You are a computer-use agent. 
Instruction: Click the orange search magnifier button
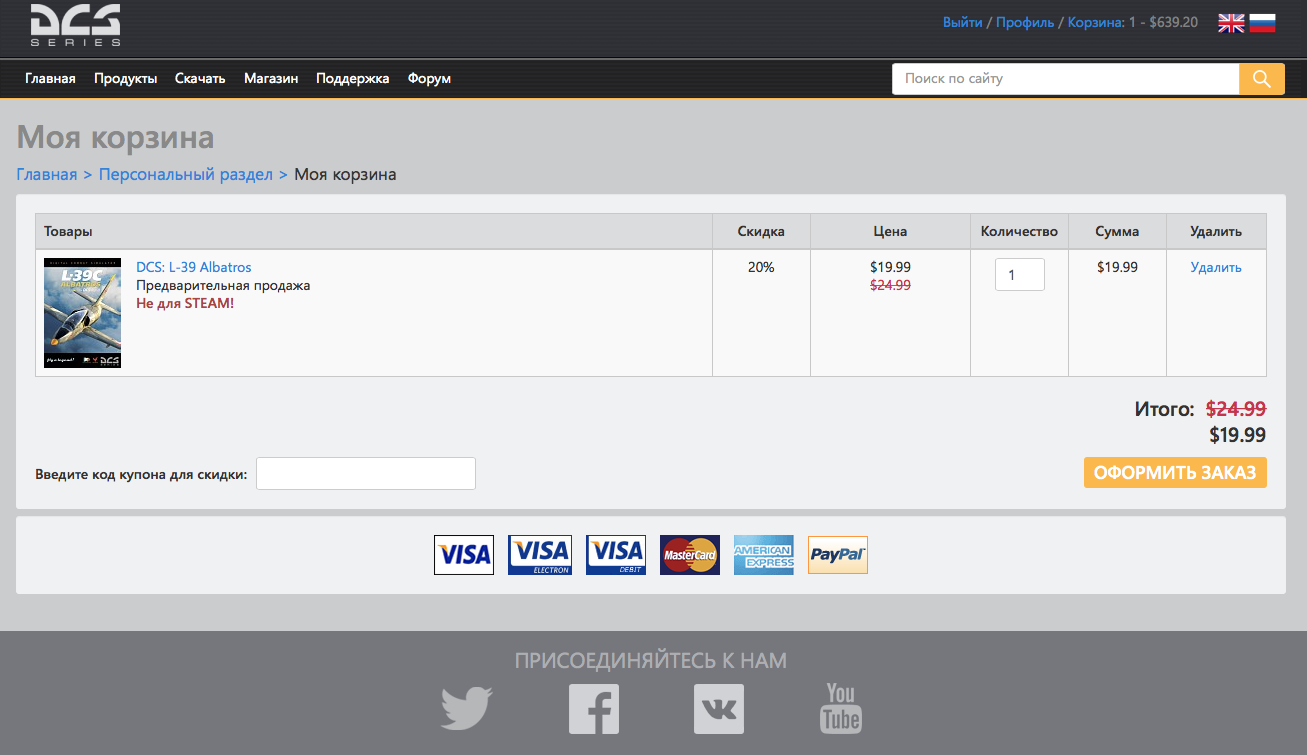click(x=1262, y=79)
